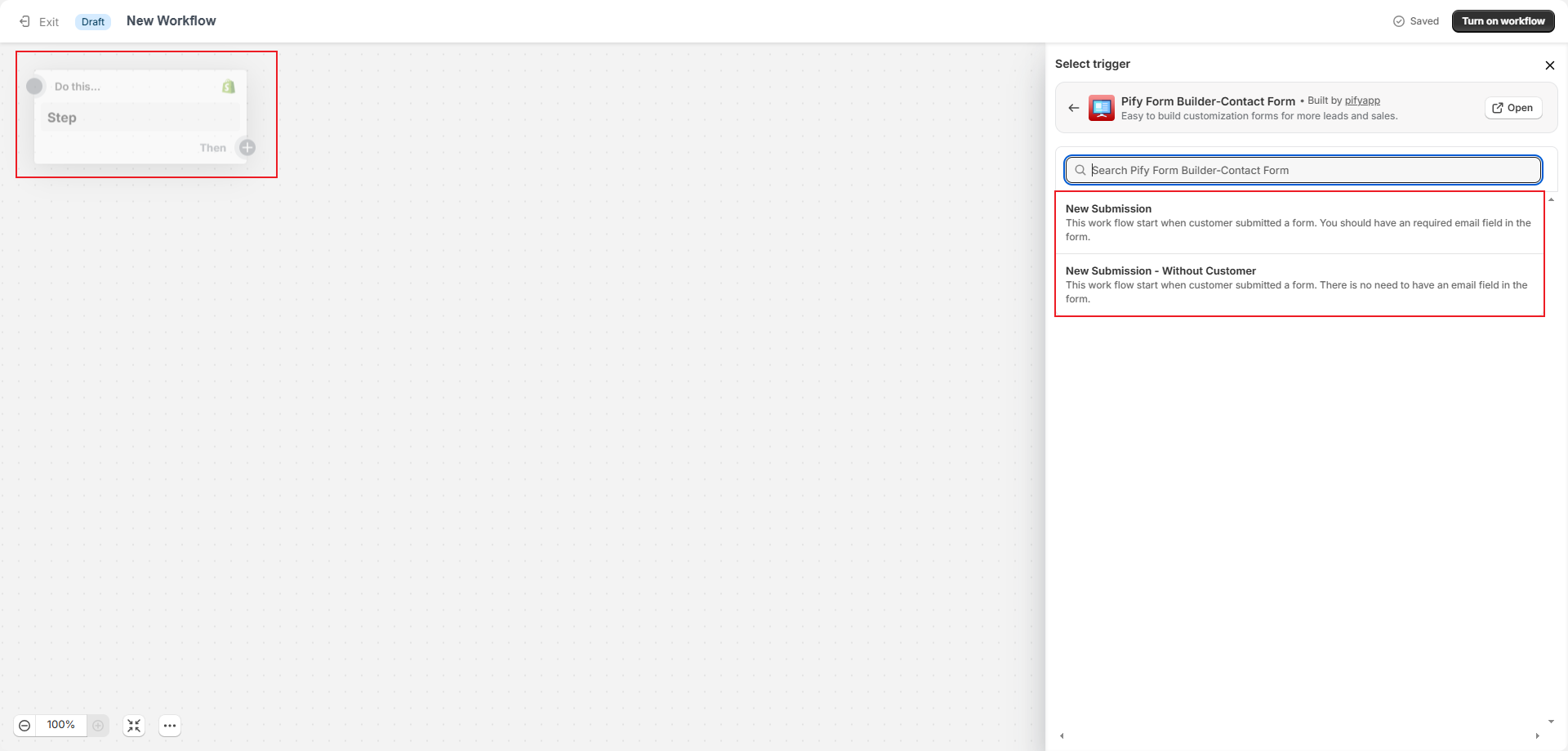
Task: Add next step with Then plus
Action: tap(247, 147)
